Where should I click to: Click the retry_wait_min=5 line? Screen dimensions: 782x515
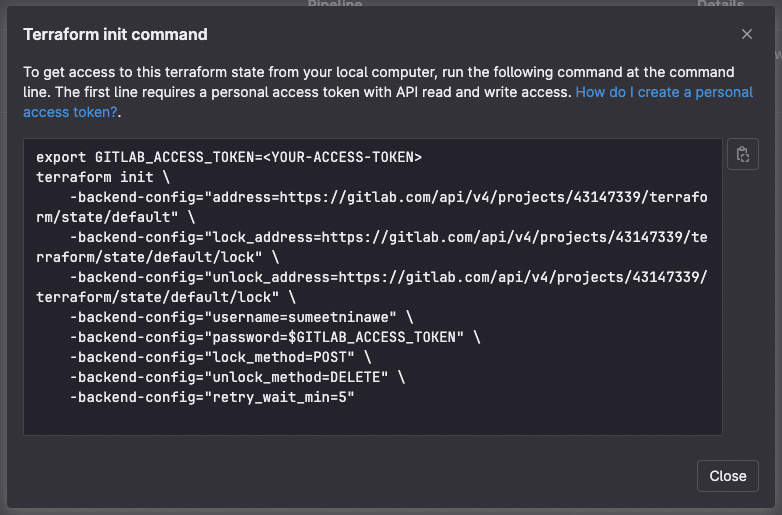point(211,397)
